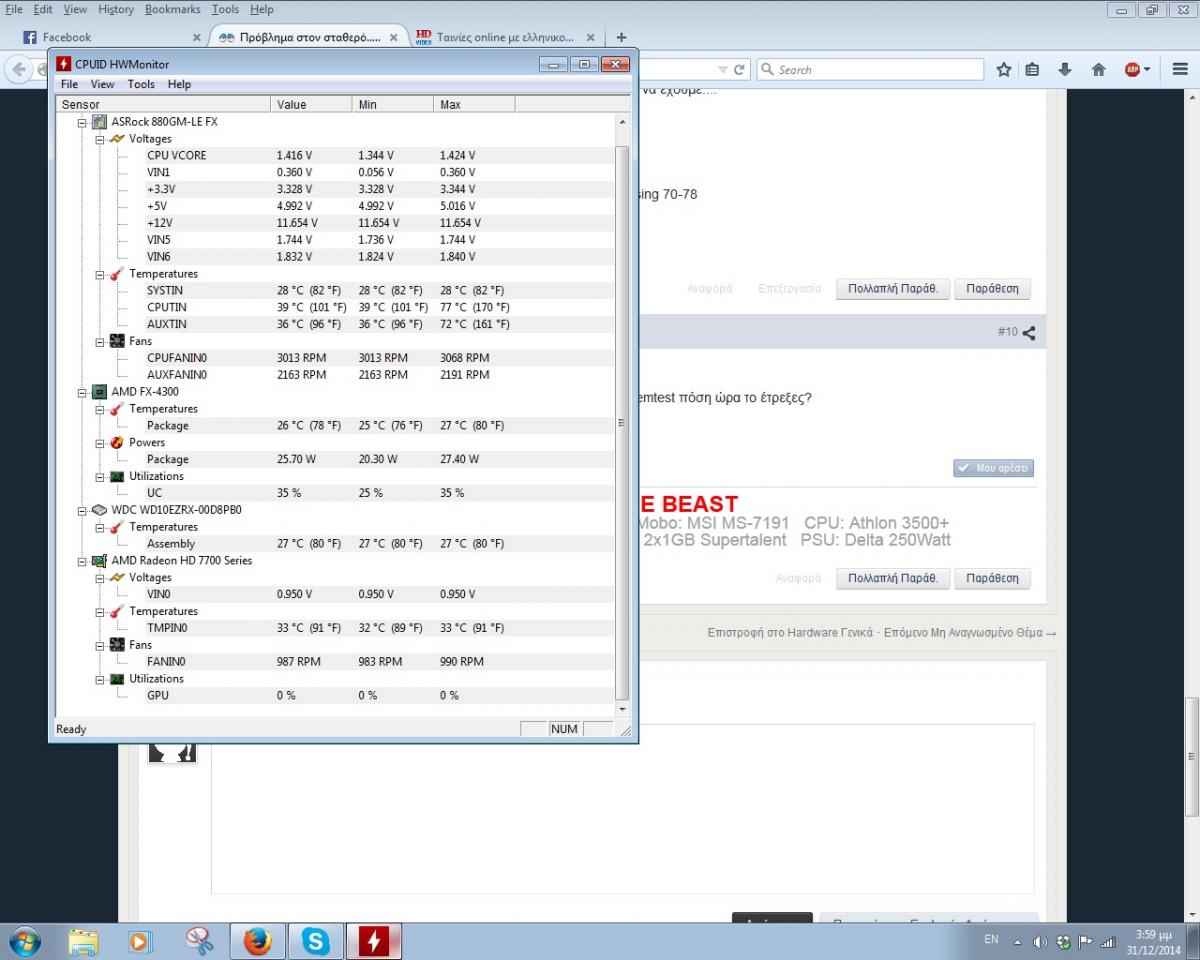Open the Firefox hamburger menu
Viewport: 1200px width, 960px height.
coord(1180,69)
